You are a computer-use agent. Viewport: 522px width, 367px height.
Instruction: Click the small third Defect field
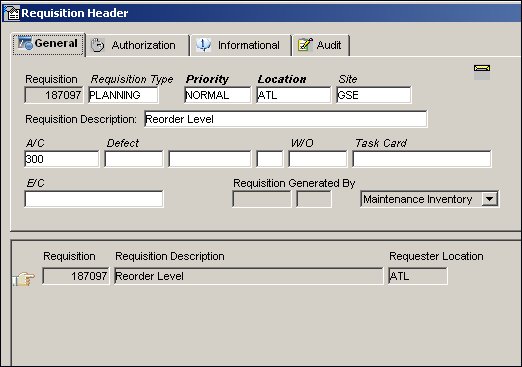(x=270, y=159)
